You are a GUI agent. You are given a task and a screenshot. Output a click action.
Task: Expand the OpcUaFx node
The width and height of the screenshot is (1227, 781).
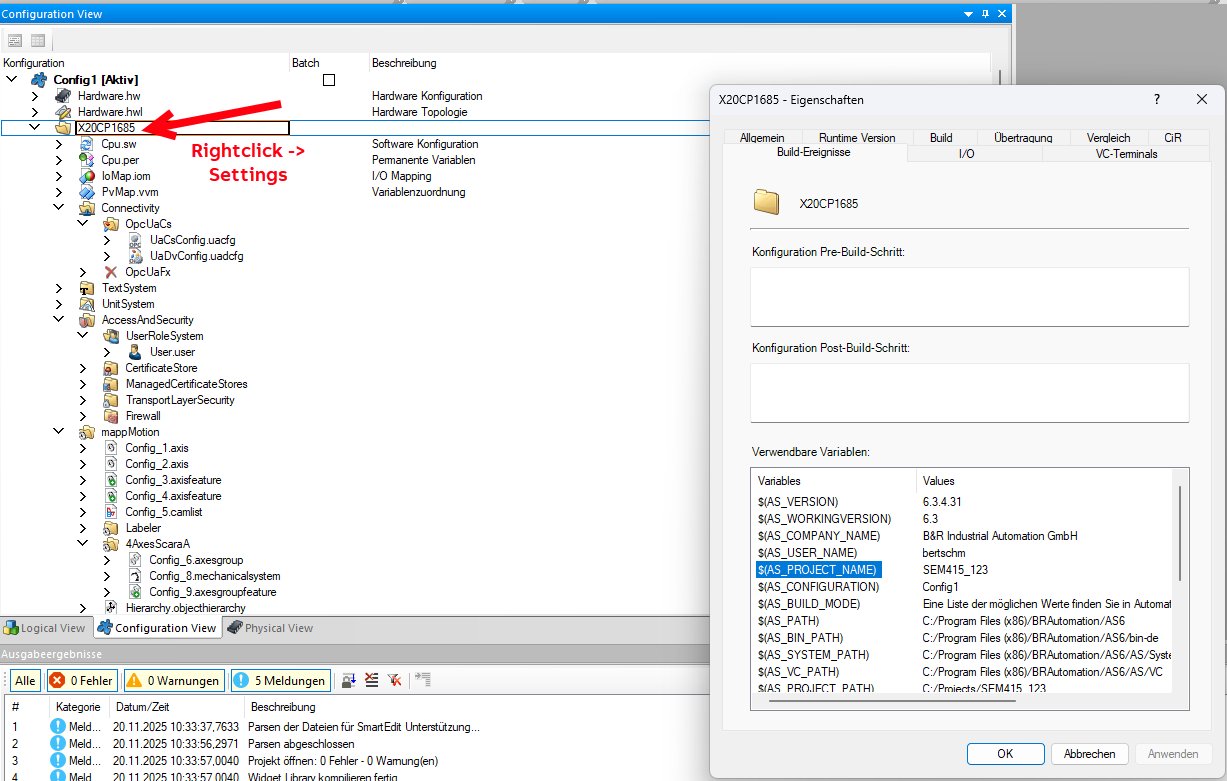tap(83, 272)
